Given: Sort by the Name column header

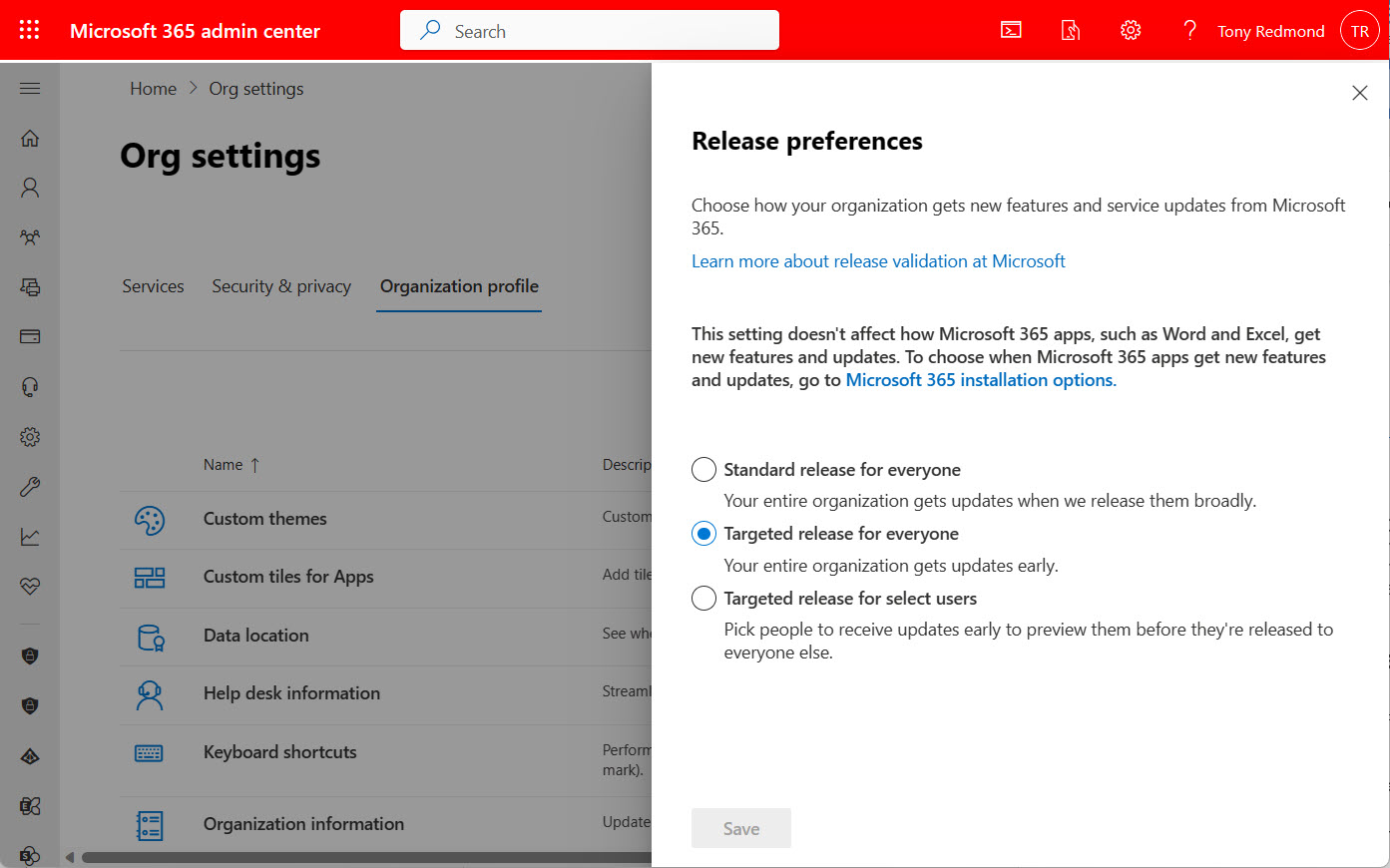Looking at the screenshot, I should 232,465.
